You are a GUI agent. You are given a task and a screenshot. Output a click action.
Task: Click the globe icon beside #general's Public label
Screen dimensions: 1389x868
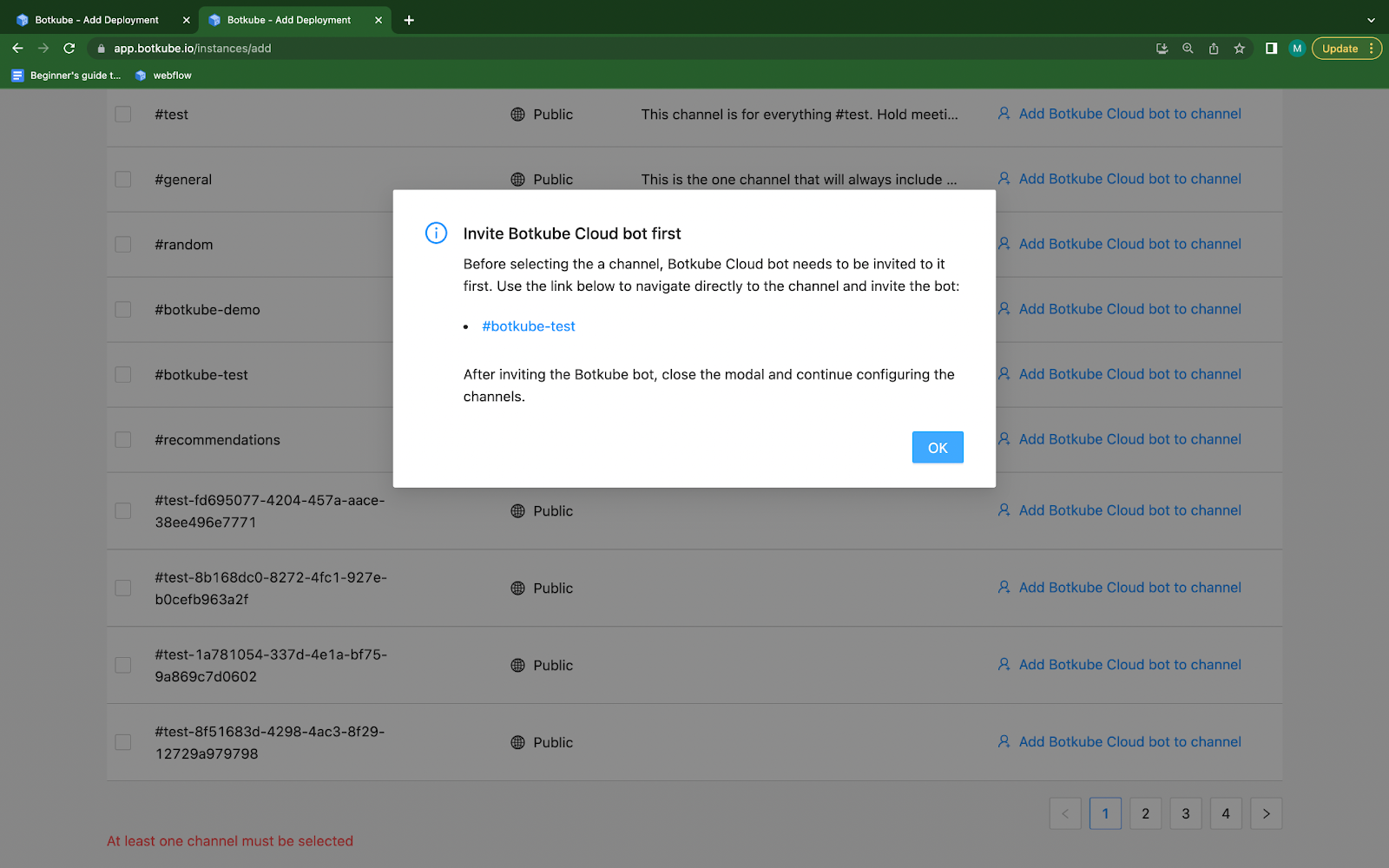pyautogui.click(x=516, y=180)
